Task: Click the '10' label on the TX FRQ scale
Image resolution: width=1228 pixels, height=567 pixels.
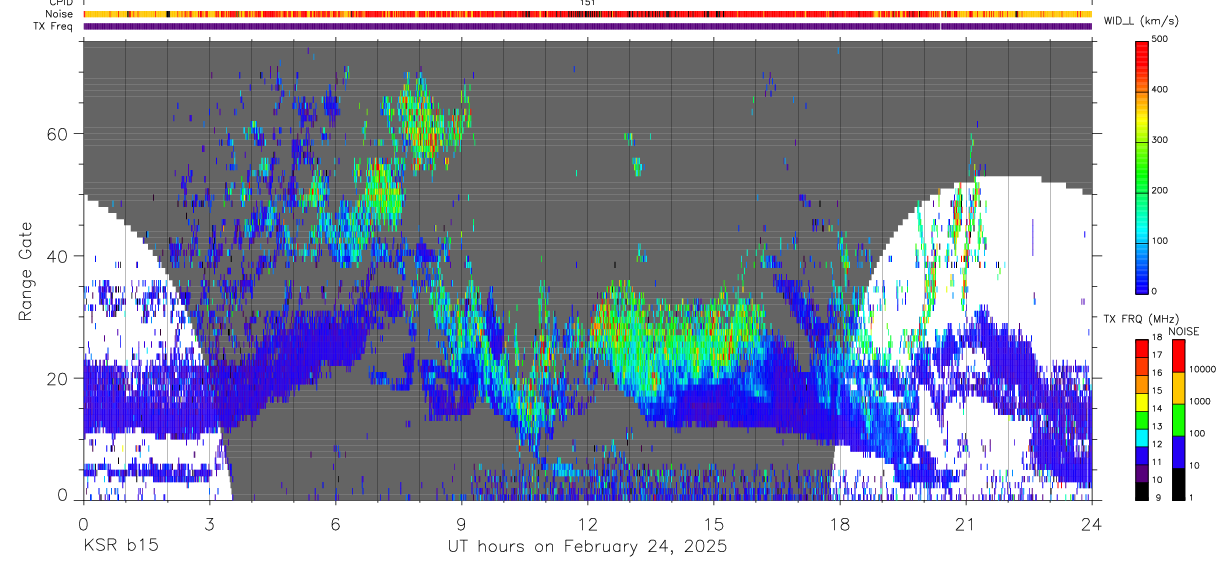Action: [x=1157, y=480]
